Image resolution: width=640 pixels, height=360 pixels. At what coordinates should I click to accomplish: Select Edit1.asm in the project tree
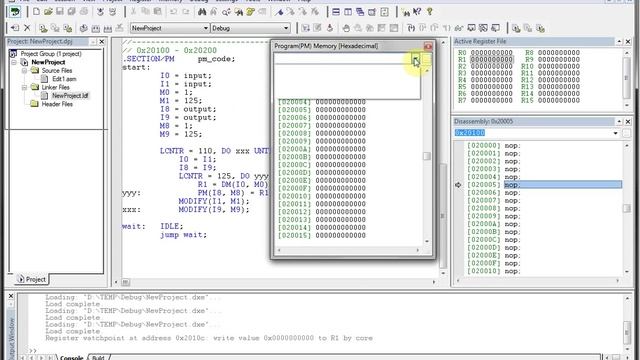click(64, 79)
